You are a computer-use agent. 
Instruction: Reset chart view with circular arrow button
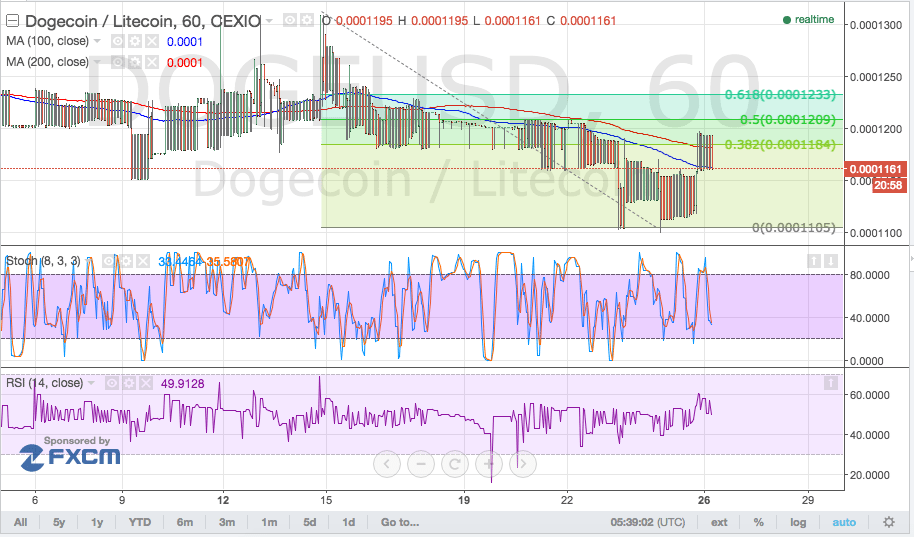455,464
